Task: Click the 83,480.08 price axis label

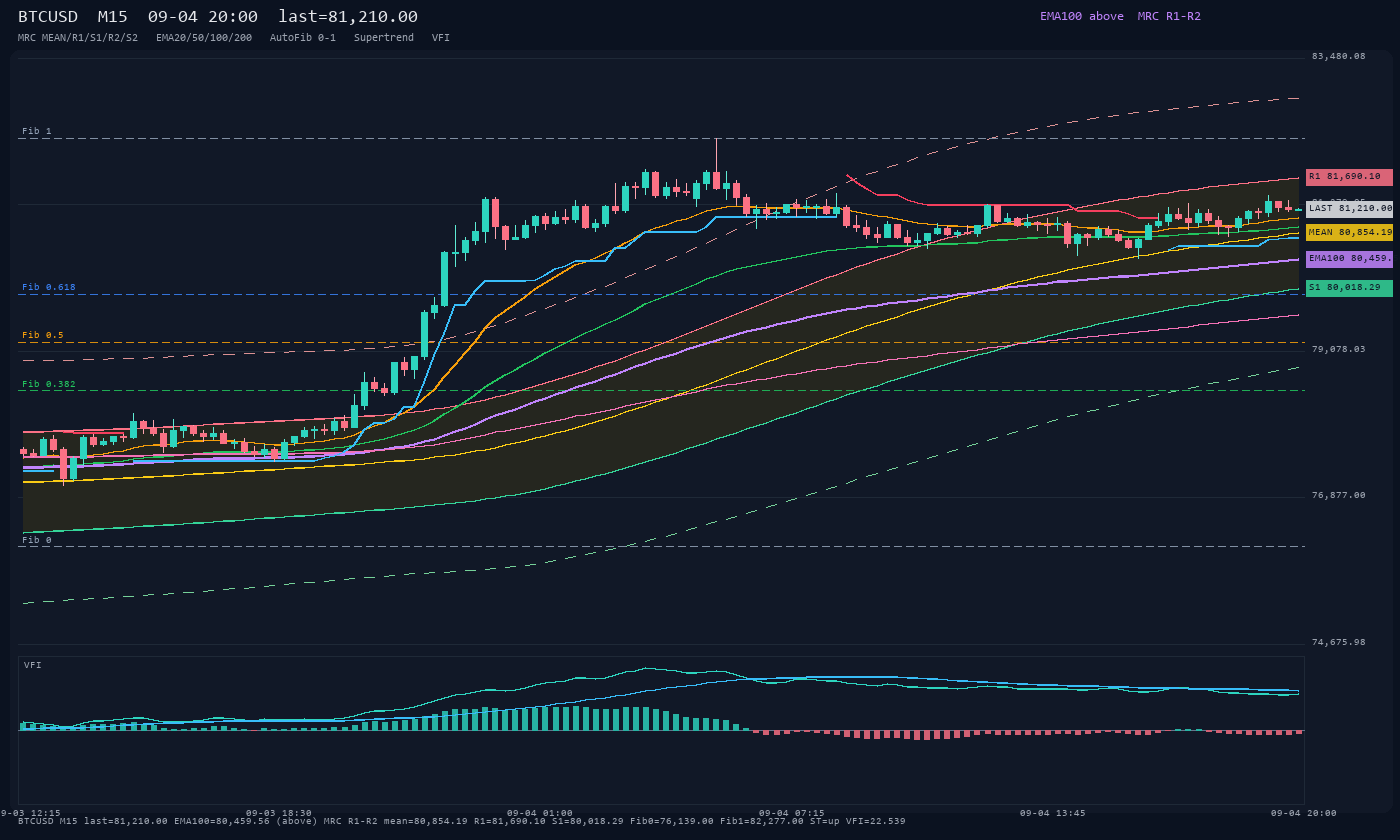Action: 1338,56
